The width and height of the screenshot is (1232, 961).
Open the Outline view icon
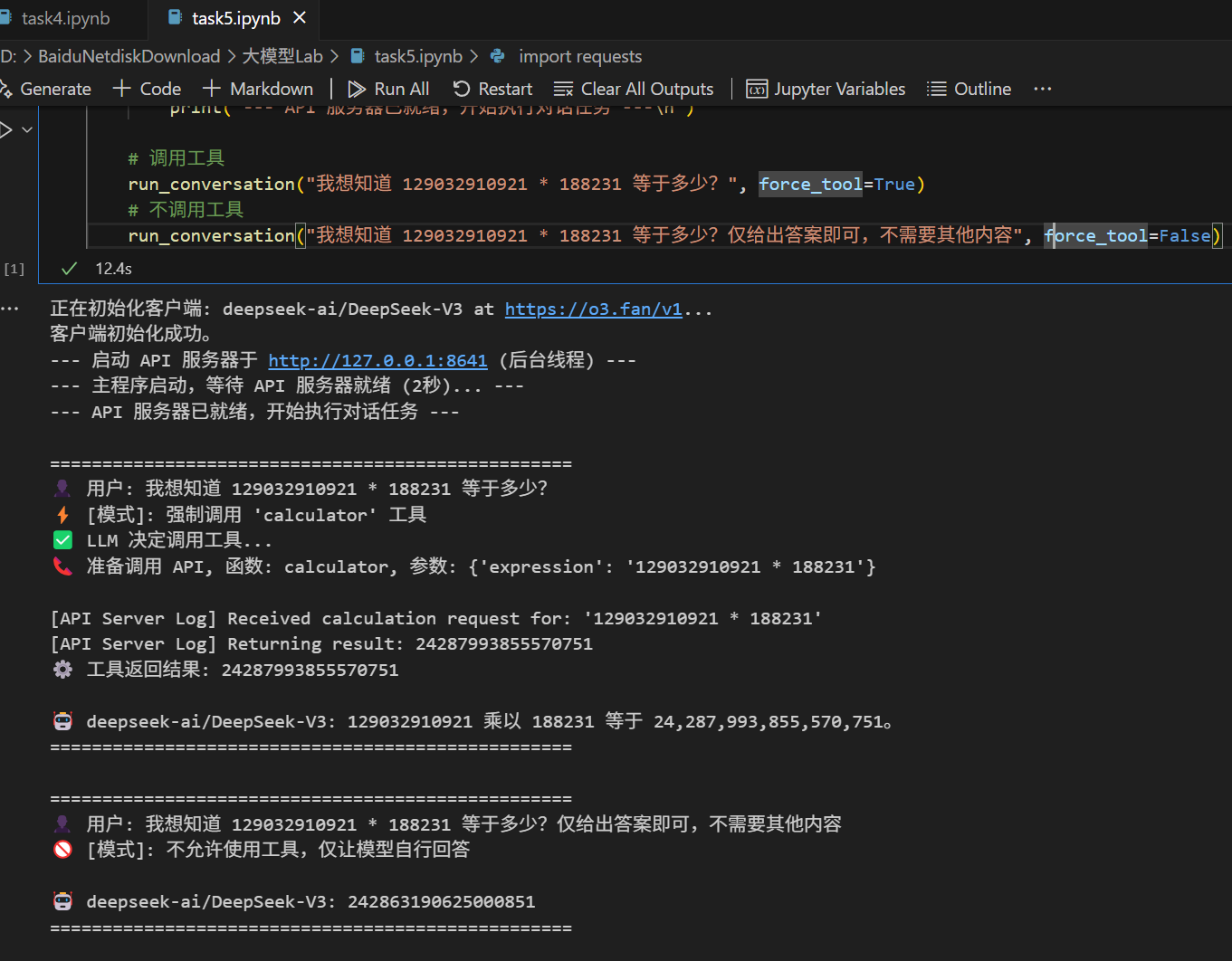pos(936,88)
